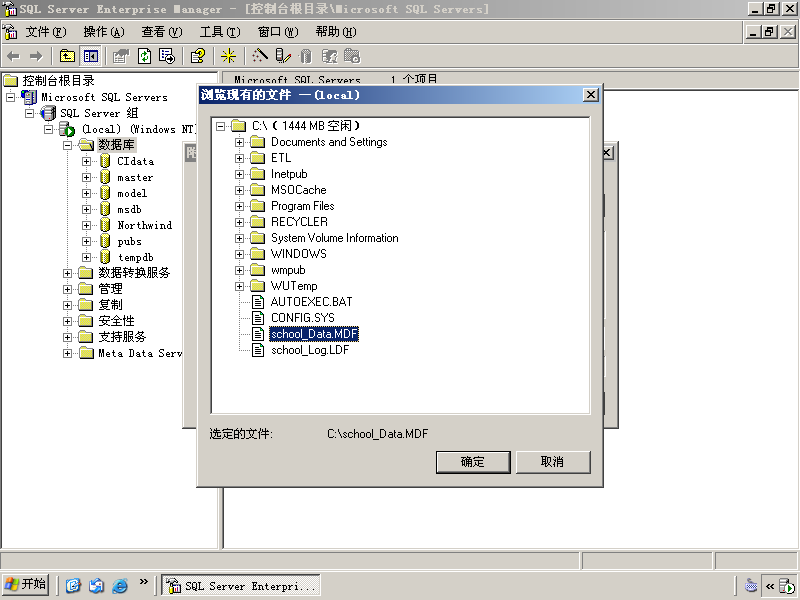Open the 操作(A) menu
The height and width of the screenshot is (600, 800).
(x=104, y=32)
